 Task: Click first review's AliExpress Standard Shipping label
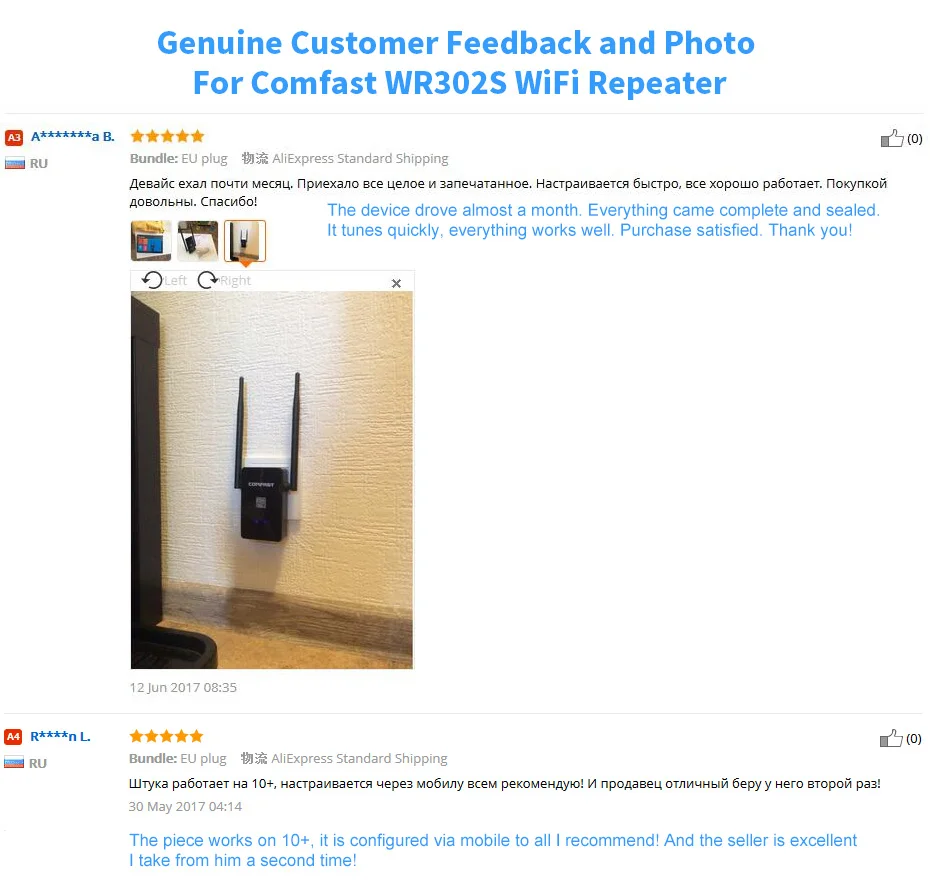[360, 158]
